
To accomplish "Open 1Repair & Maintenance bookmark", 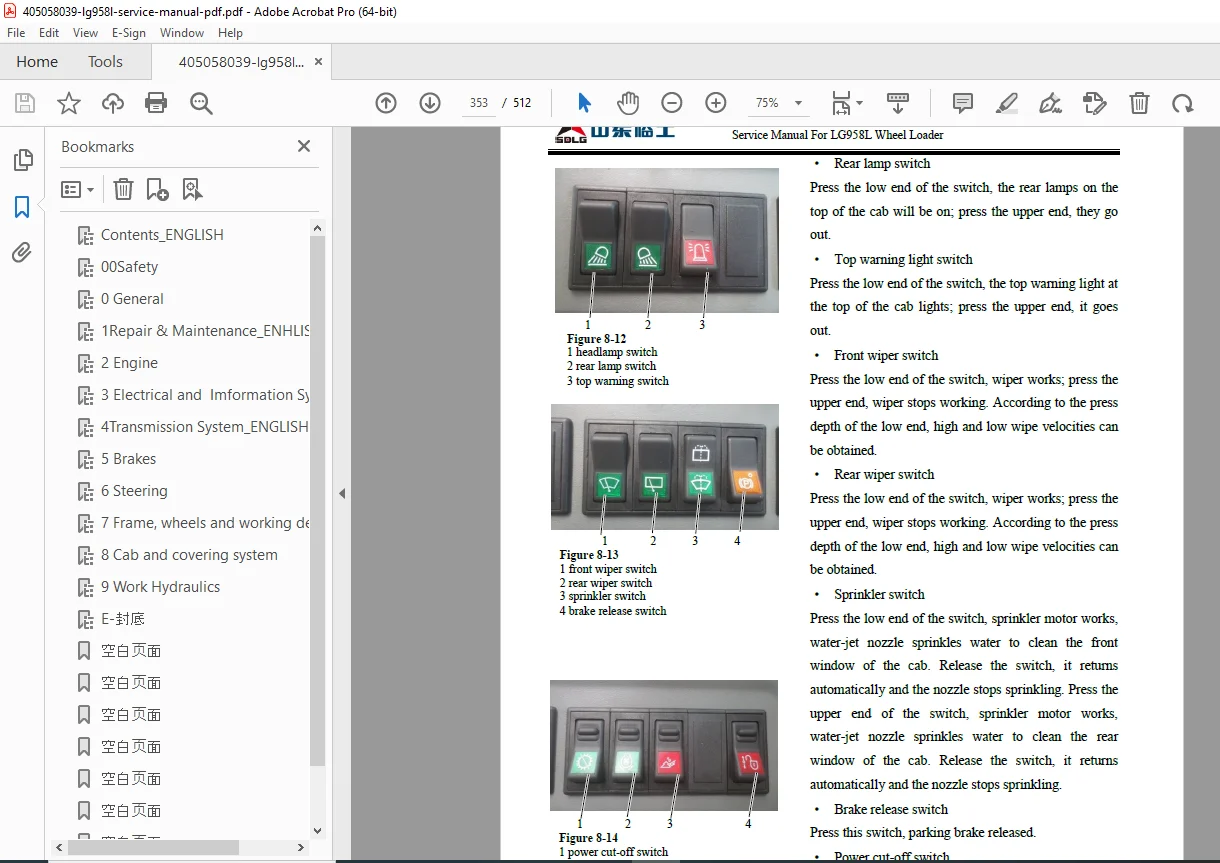I will coord(205,331).
